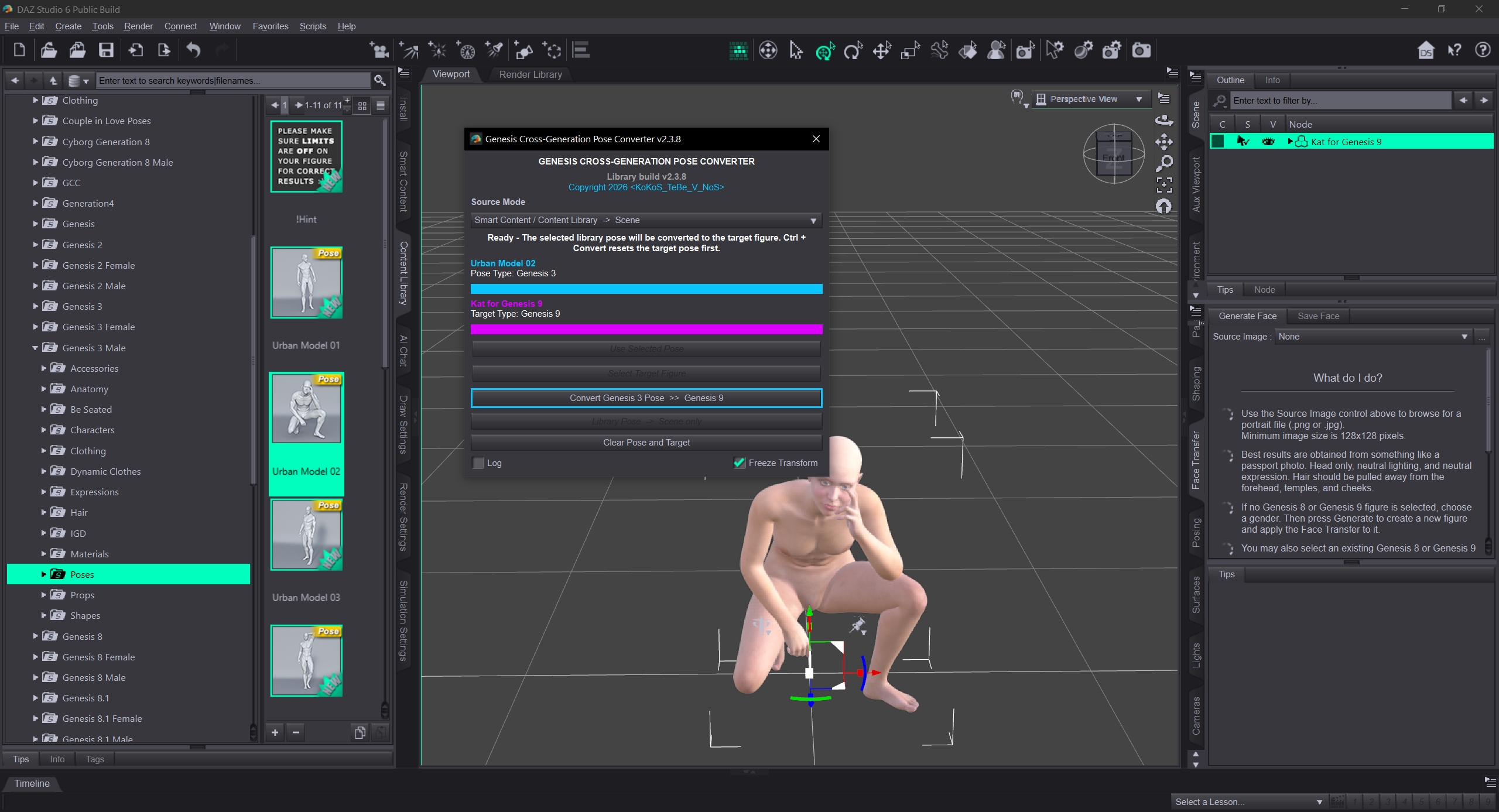Activate the Rotate tool in toolbar
Viewport: 1499px width, 812px height.
tap(853, 51)
